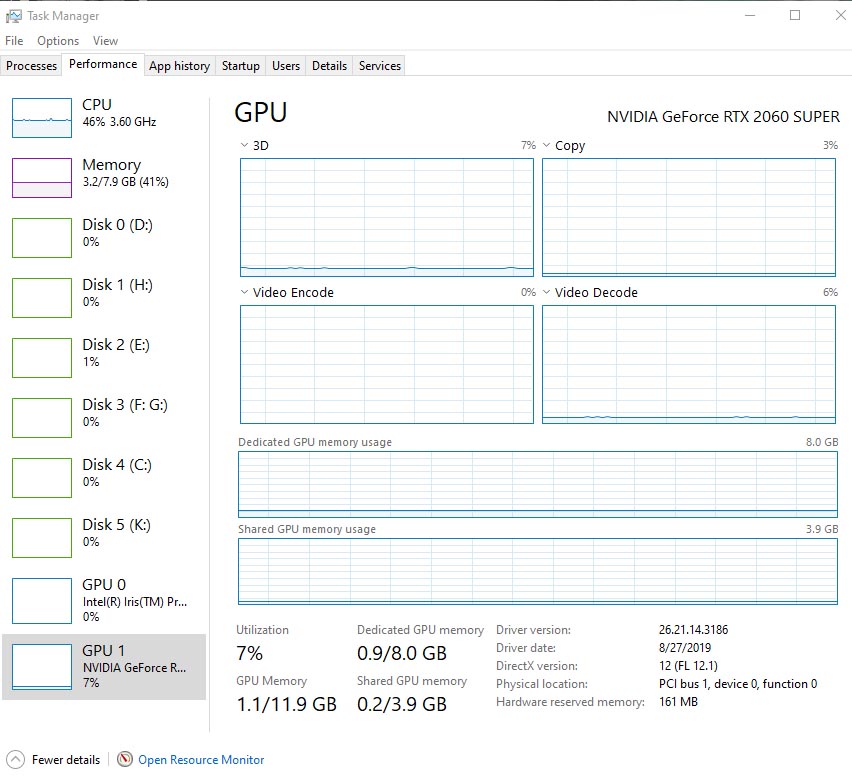Switch to the Performance tab
852x778 pixels.
point(103,64)
